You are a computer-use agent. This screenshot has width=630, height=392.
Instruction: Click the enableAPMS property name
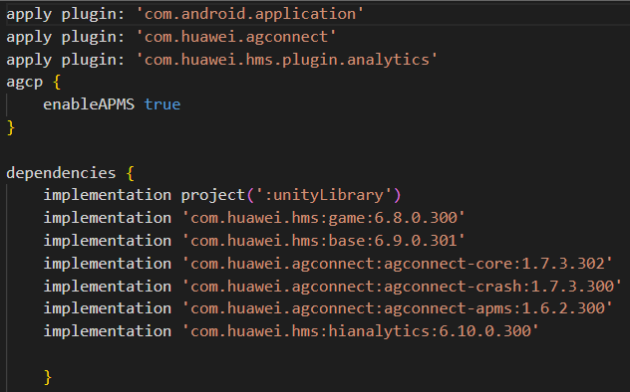coord(89,105)
